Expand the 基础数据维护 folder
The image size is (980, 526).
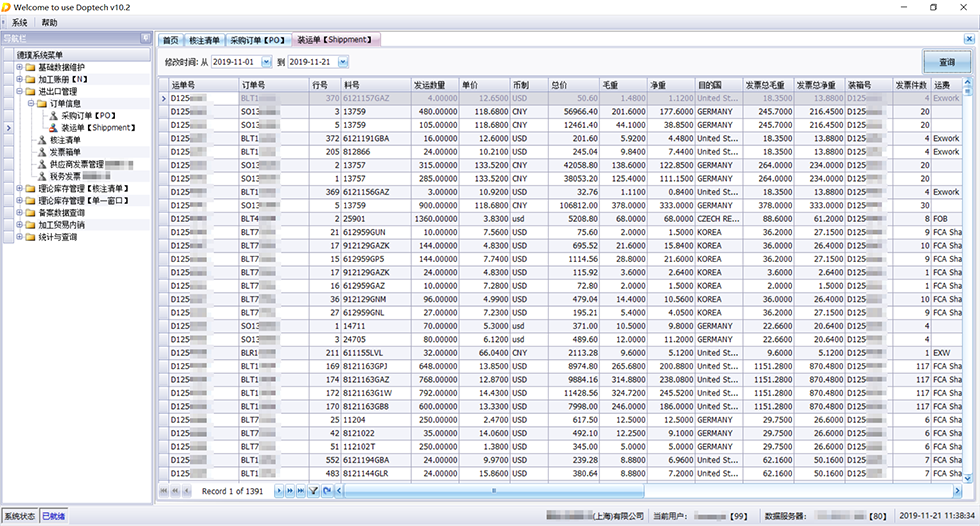coord(19,67)
